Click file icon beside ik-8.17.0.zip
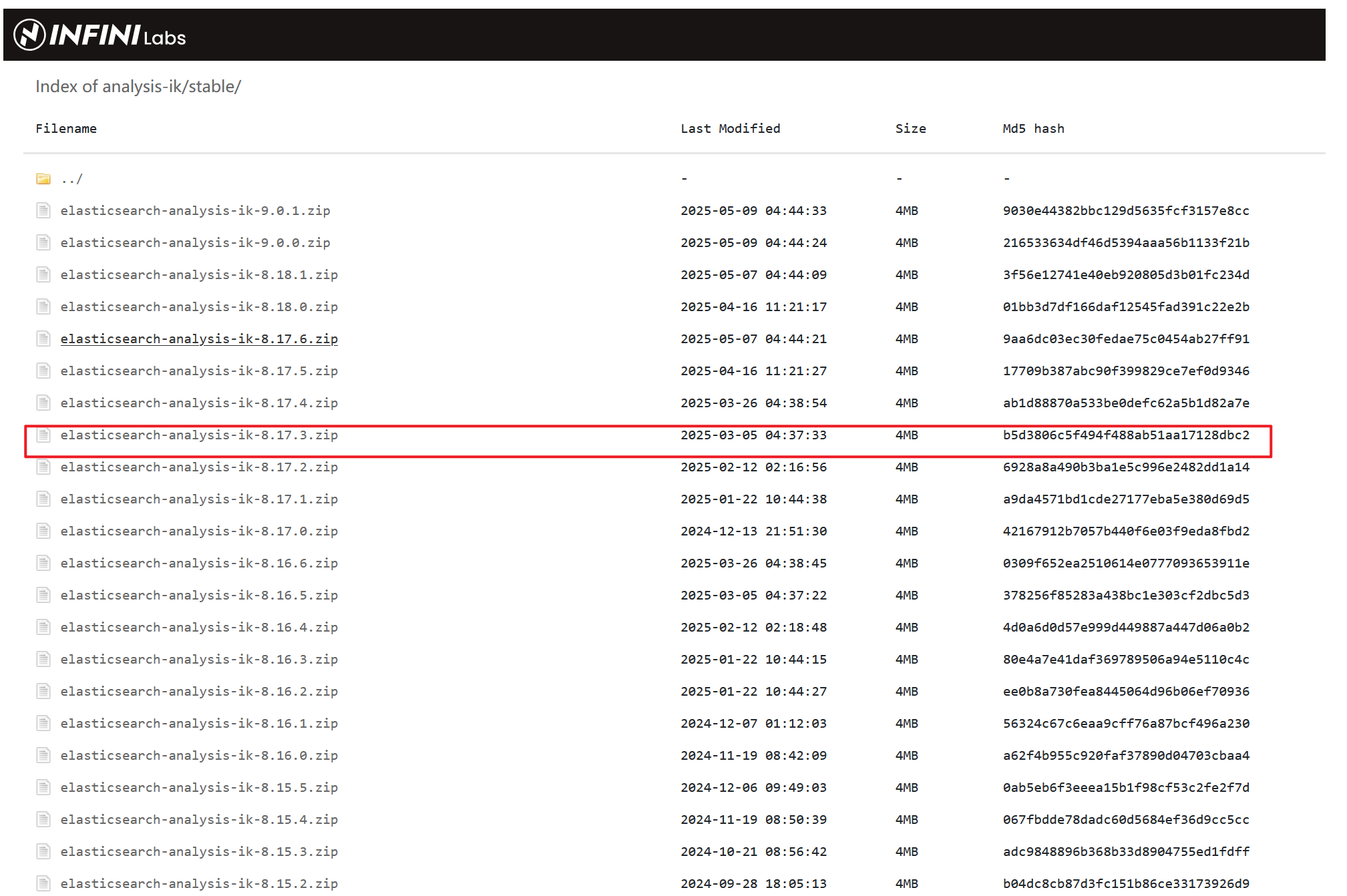Screen dimensions: 1347x896 (x=43, y=531)
